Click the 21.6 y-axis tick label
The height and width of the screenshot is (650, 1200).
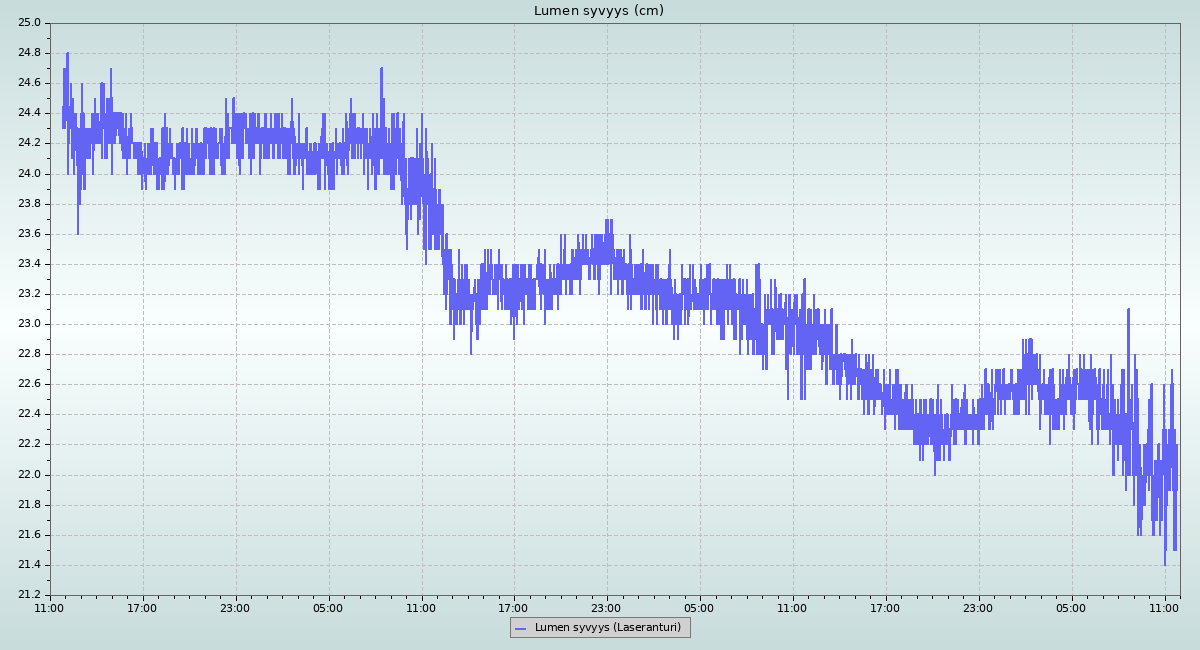(x=28, y=535)
